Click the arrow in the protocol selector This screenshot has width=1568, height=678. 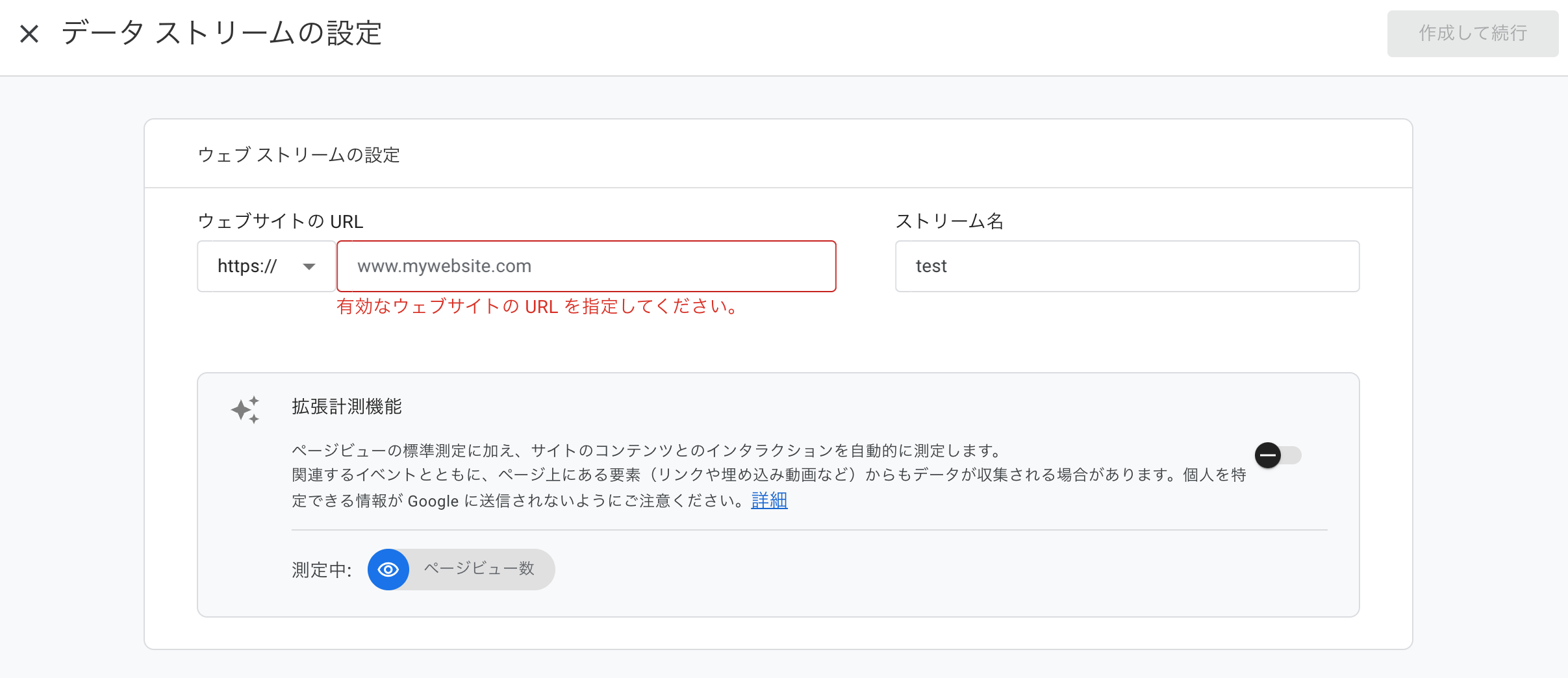309,267
